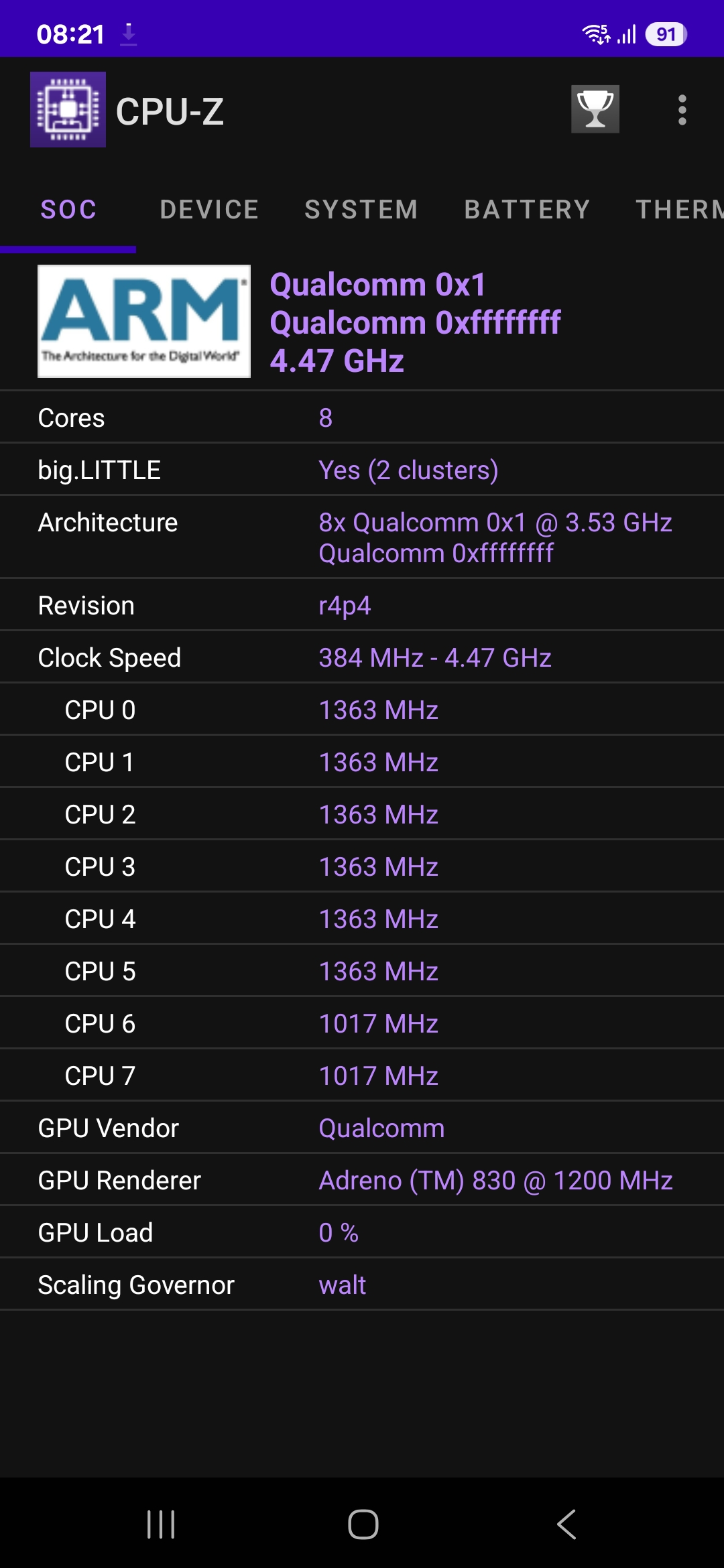Screen dimensions: 724x1568
Task: Tap the trophy benchmark icon
Action: 595,109
